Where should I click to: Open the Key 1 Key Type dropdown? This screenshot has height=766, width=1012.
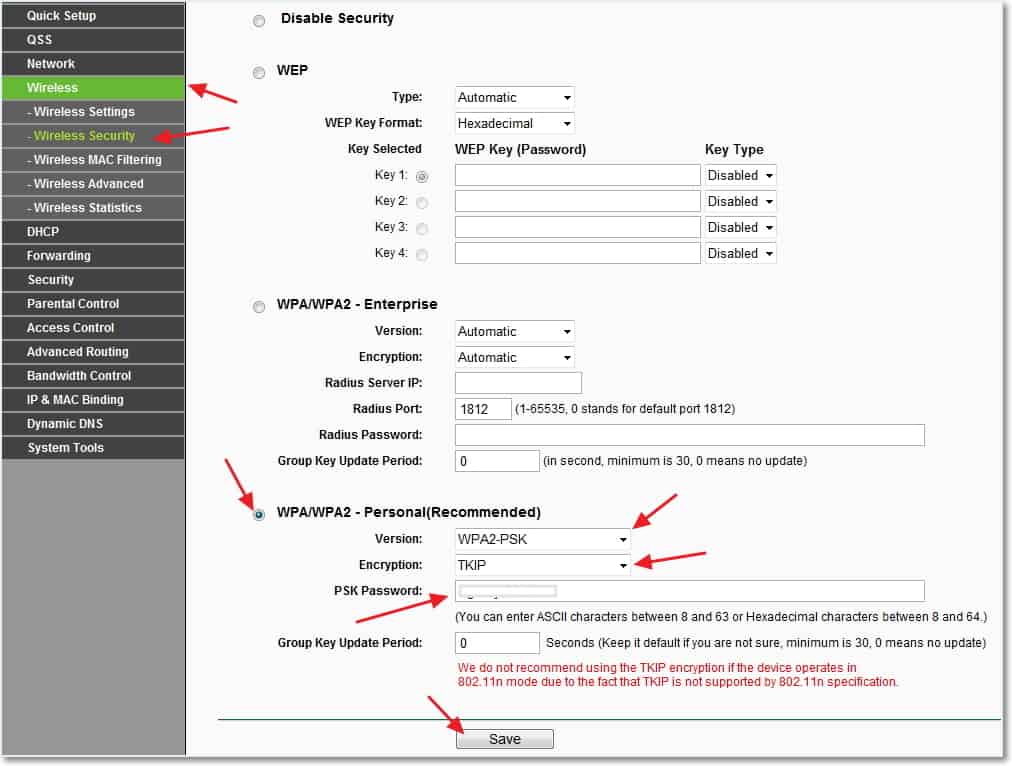point(740,176)
